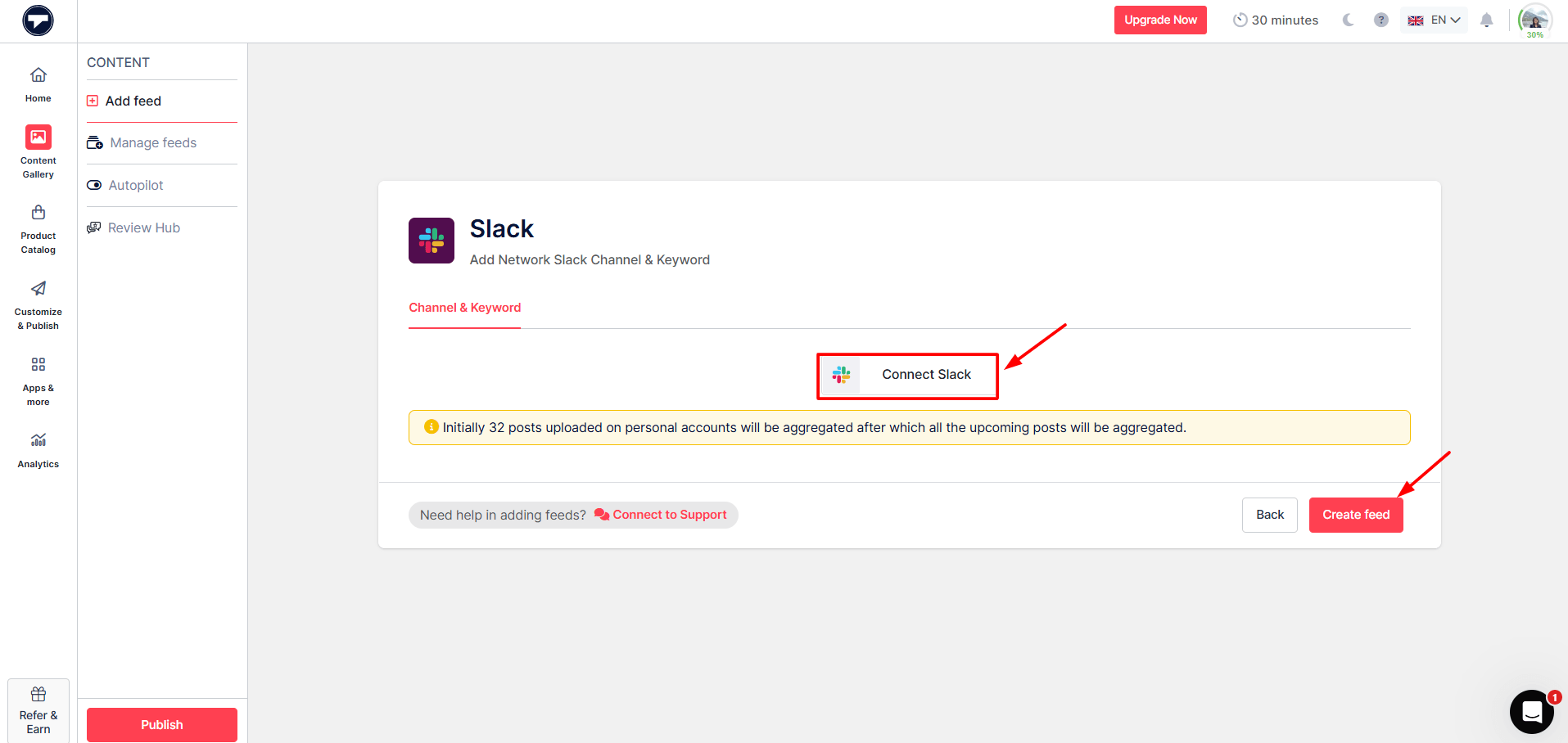The height and width of the screenshot is (743, 1568).
Task: Click the 'Initially 32 posts' notice text
Action: 815,428
